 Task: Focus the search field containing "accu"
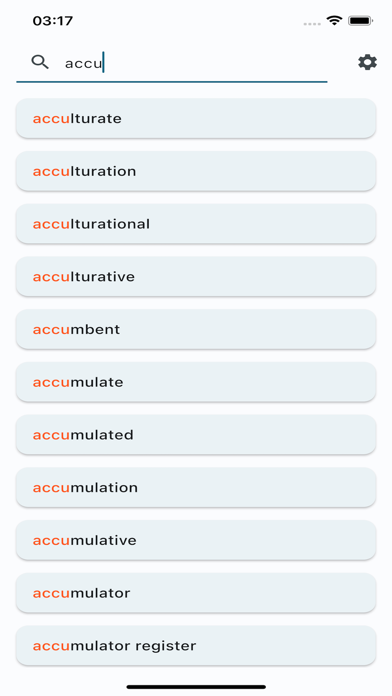tap(172, 63)
